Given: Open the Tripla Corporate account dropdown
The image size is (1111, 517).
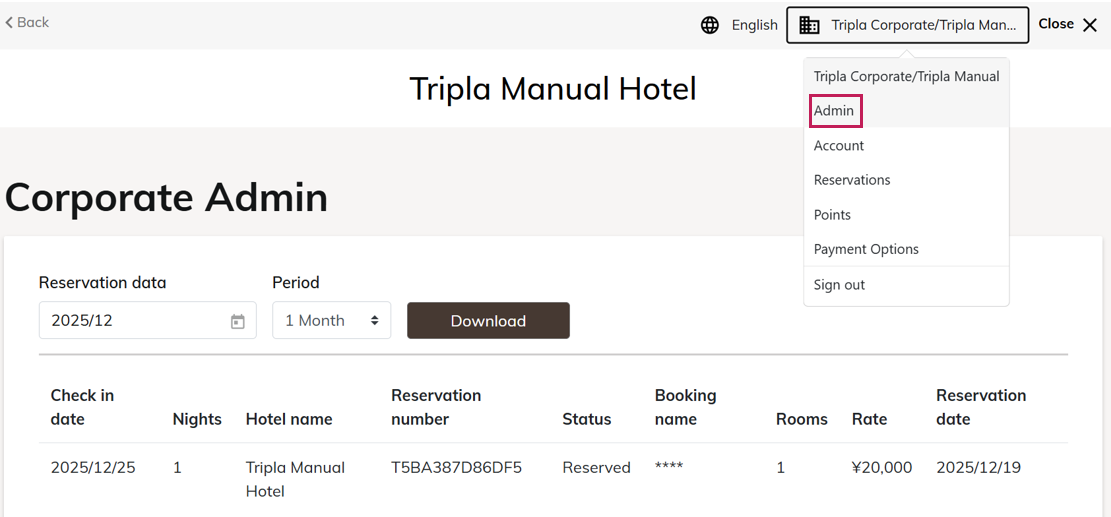Looking at the screenshot, I should [x=907, y=25].
